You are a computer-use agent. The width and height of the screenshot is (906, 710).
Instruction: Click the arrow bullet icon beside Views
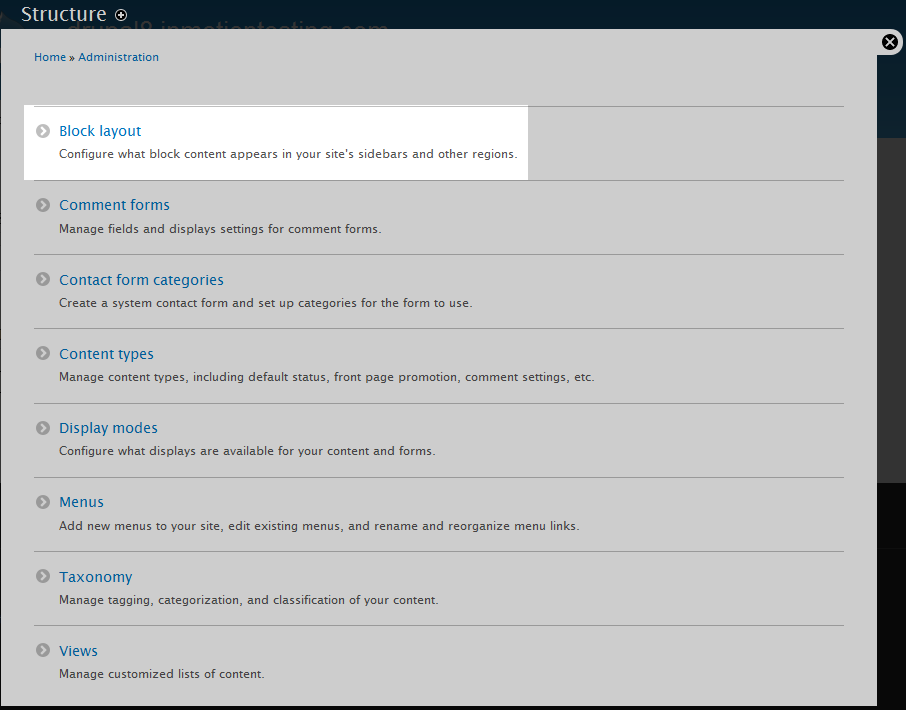point(43,650)
